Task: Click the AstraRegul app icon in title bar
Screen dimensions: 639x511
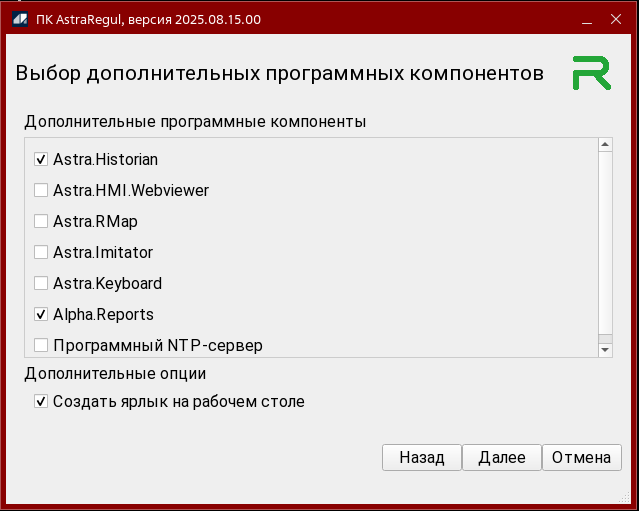Action: [20, 18]
